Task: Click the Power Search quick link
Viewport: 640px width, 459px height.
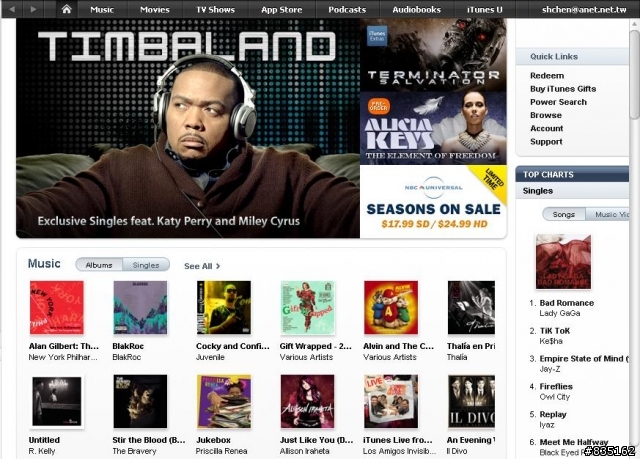Action: 558,102
